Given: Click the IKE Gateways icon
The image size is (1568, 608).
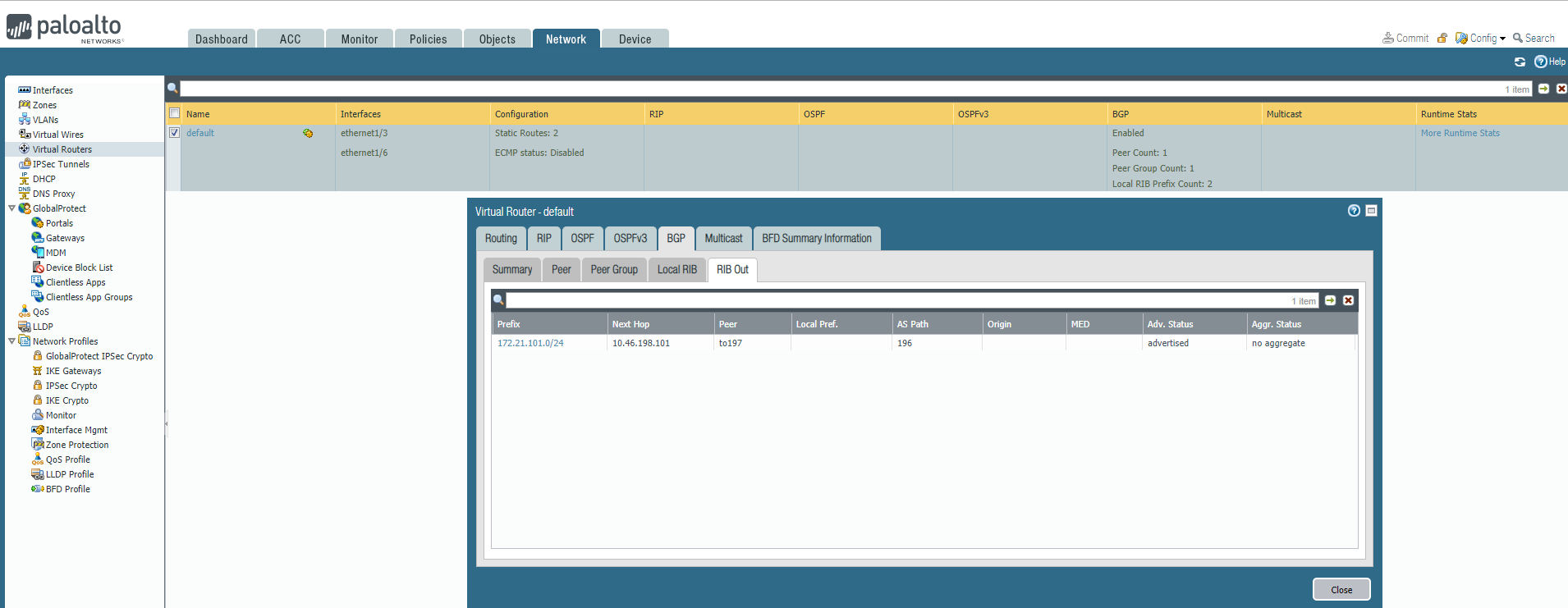Looking at the screenshot, I should [38, 371].
